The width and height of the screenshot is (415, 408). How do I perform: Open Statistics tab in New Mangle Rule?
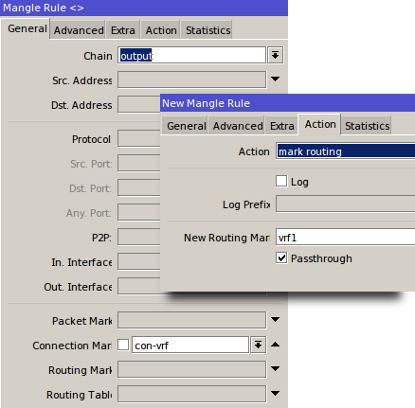pyautogui.click(x=367, y=126)
